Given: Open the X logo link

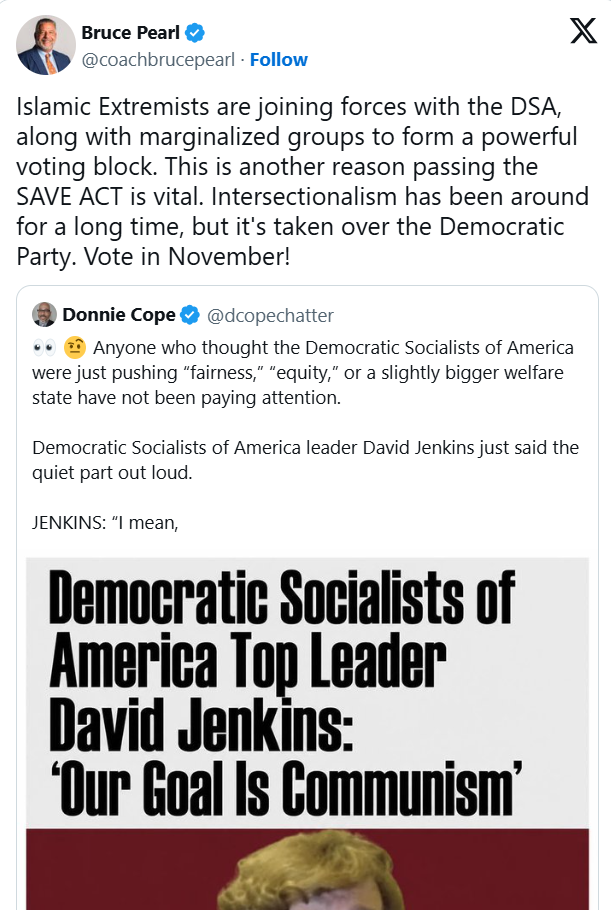Looking at the screenshot, I should click(x=583, y=31).
